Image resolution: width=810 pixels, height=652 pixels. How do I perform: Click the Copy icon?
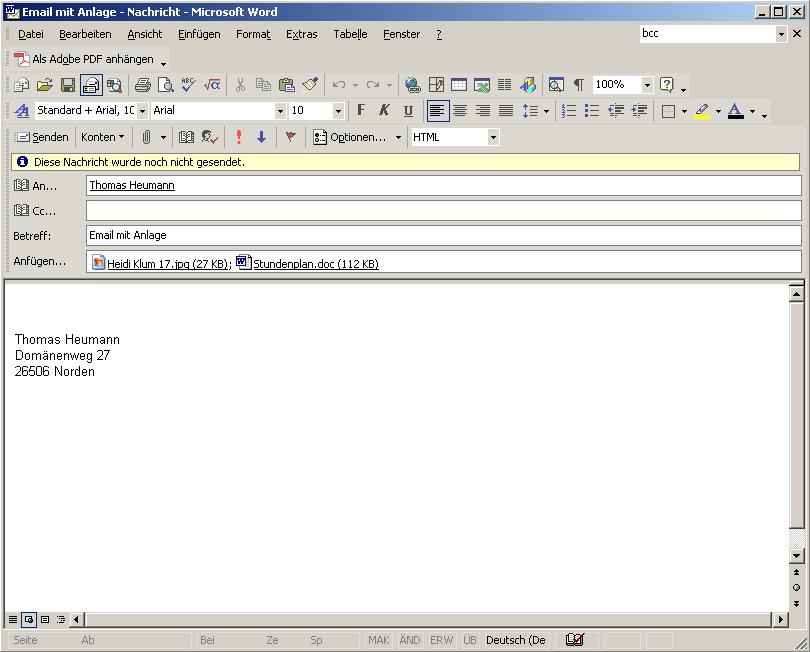point(263,85)
